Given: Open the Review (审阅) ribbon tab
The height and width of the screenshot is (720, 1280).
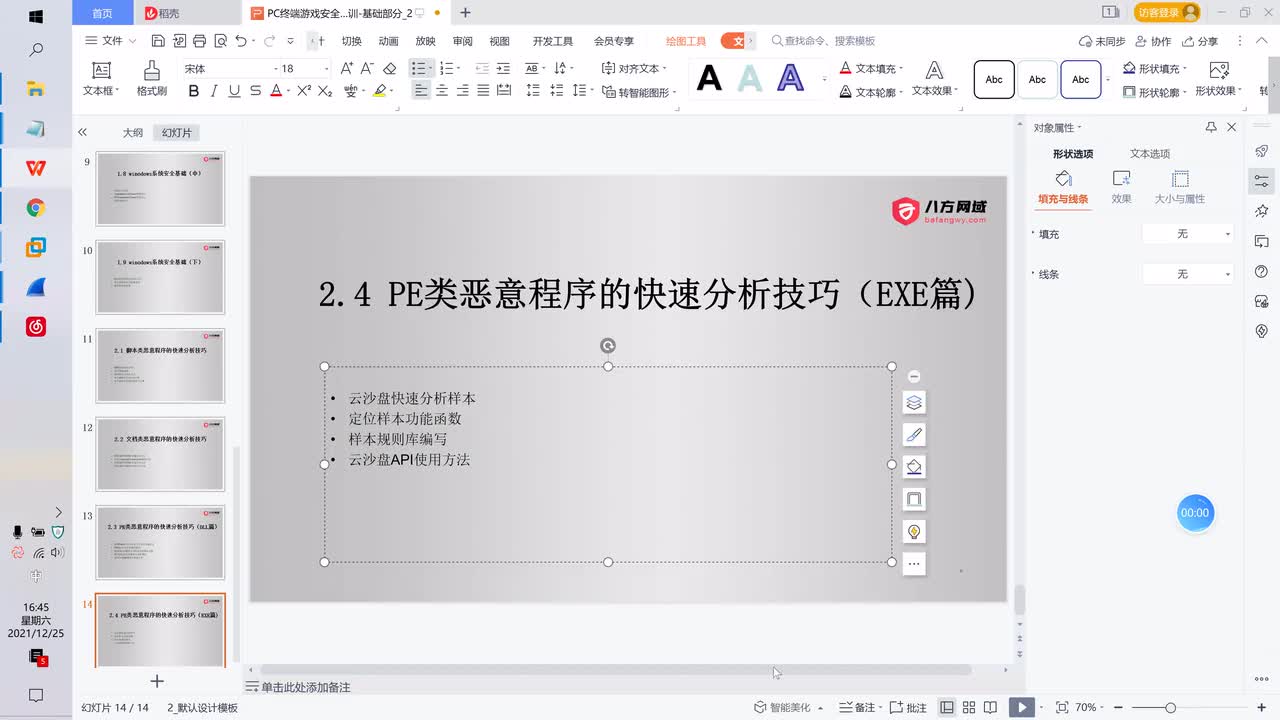Looking at the screenshot, I should click(x=462, y=41).
